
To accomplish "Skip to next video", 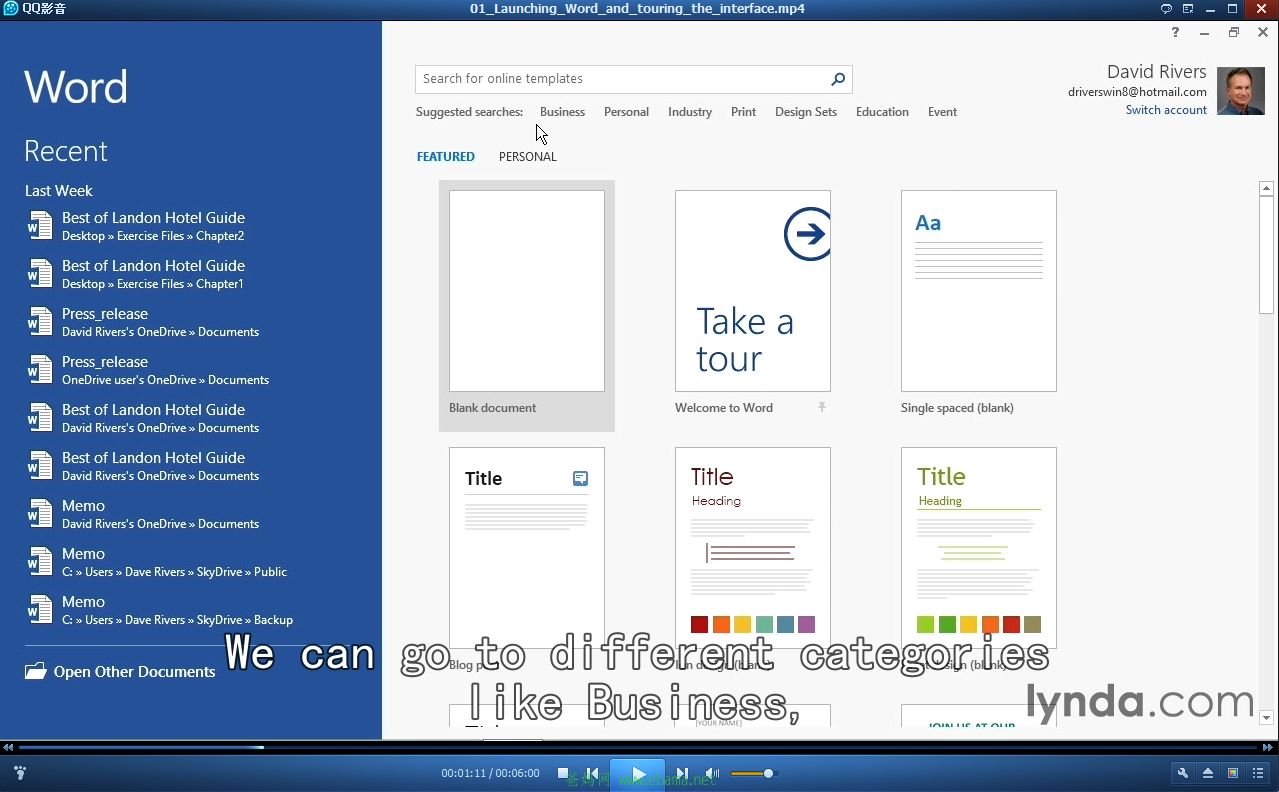I will point(681,773).
